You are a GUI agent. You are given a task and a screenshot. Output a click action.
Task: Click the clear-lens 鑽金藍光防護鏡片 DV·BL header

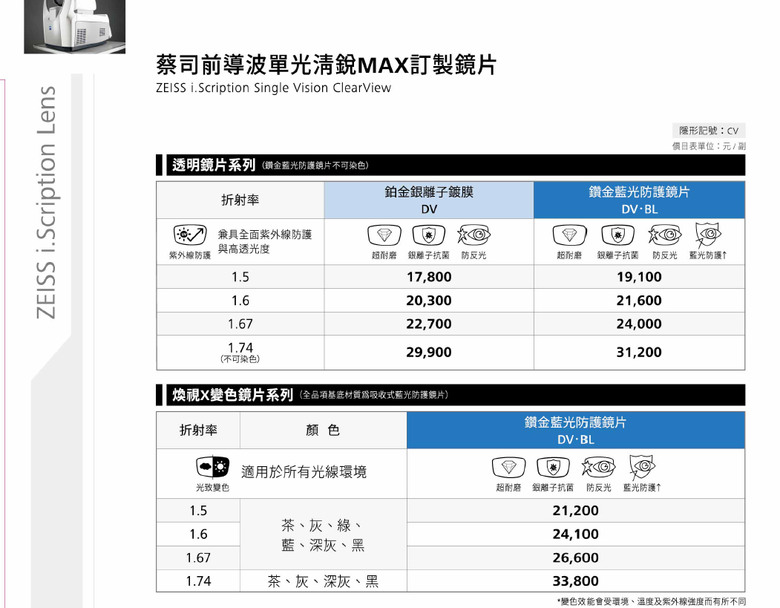pyautogui.click(x=639, y=200)
